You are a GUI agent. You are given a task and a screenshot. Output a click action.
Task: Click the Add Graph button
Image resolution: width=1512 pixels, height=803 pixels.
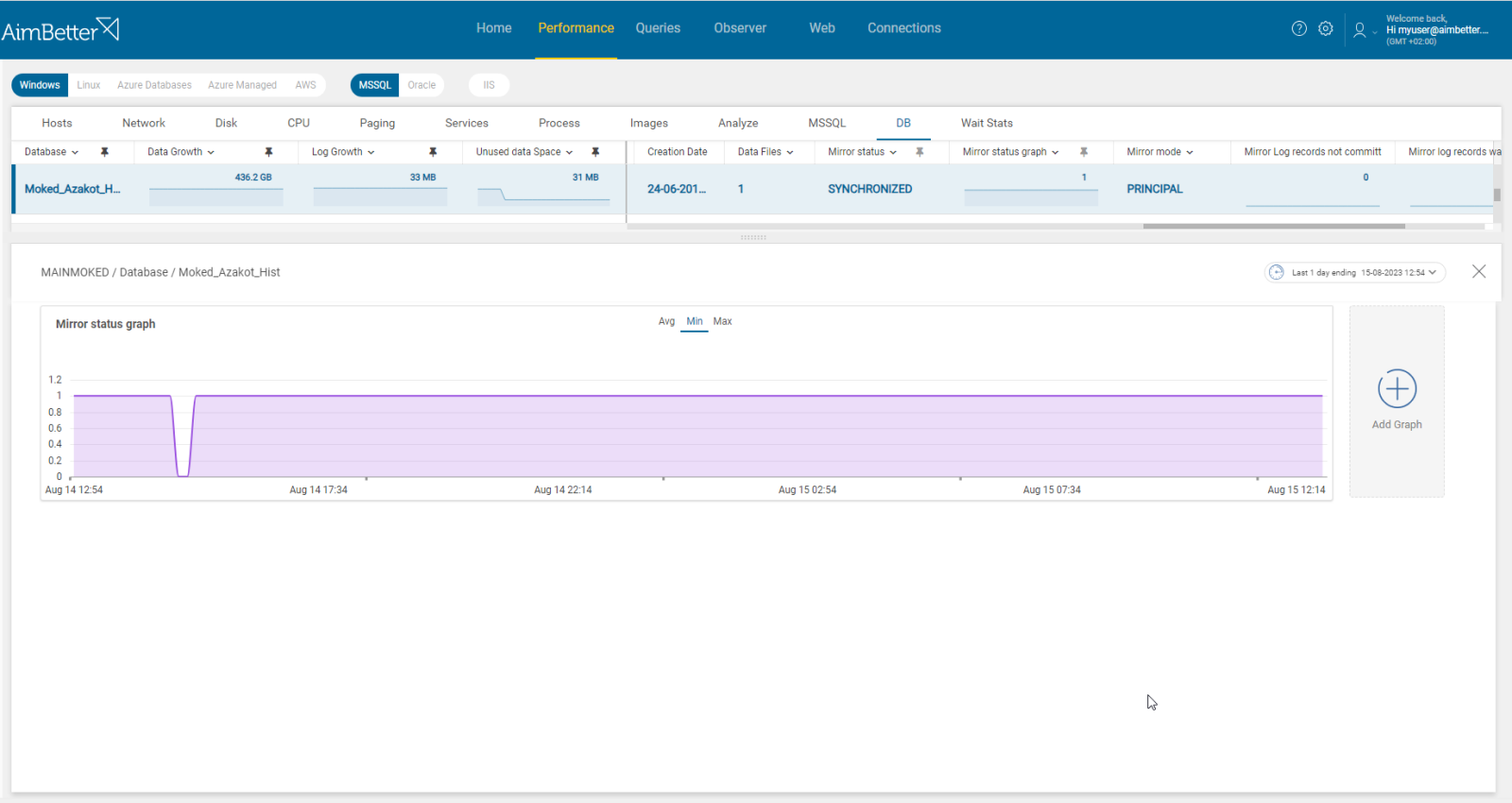[1397, 401]
